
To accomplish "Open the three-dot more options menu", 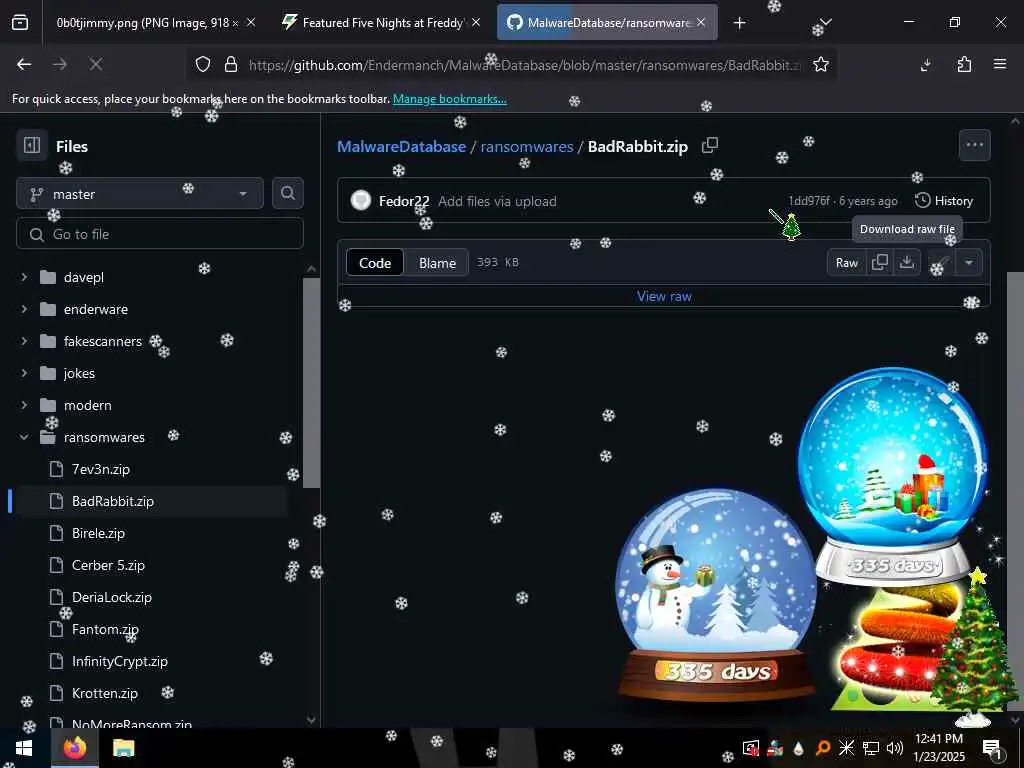I will click(x=974, y=145).
